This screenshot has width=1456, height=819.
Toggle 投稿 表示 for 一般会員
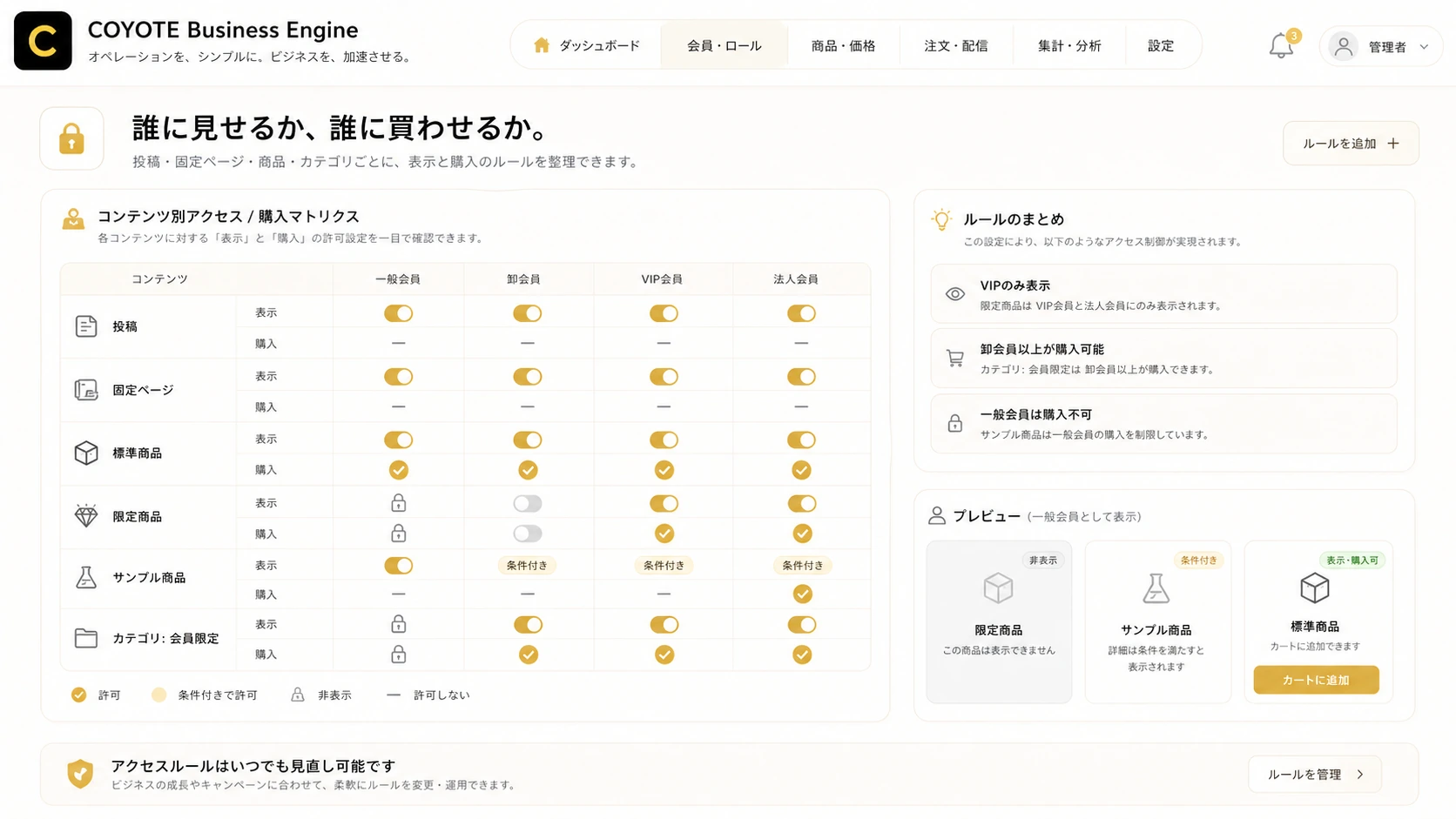399,313
